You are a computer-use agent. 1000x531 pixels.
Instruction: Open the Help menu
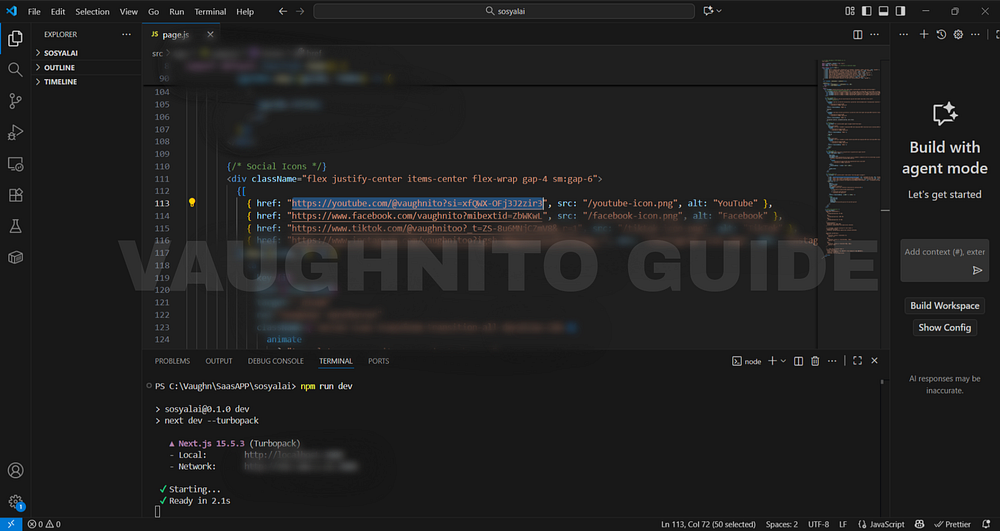[x=245, y=11]
